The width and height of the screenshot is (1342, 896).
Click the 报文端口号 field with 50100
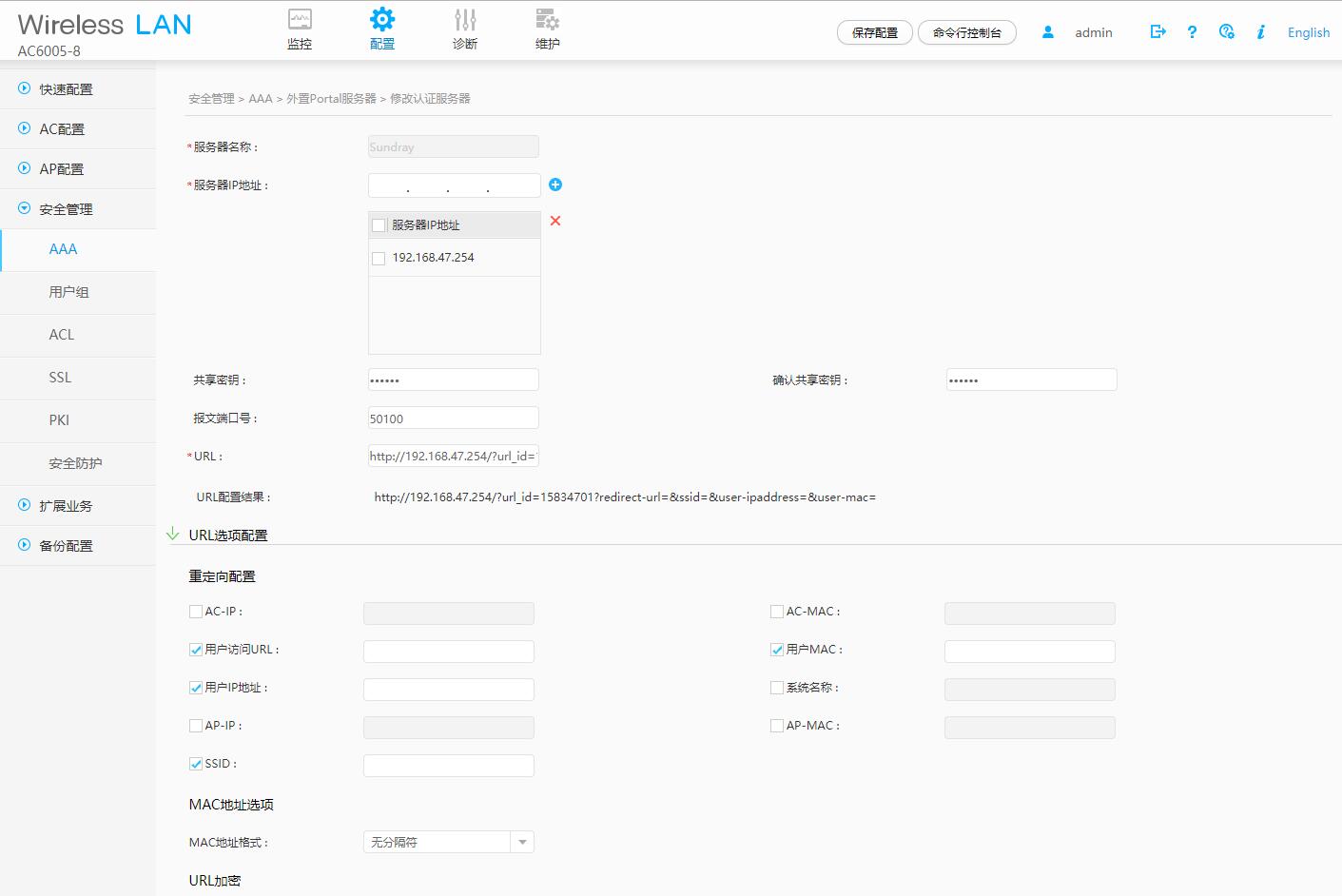click(454, 418)
